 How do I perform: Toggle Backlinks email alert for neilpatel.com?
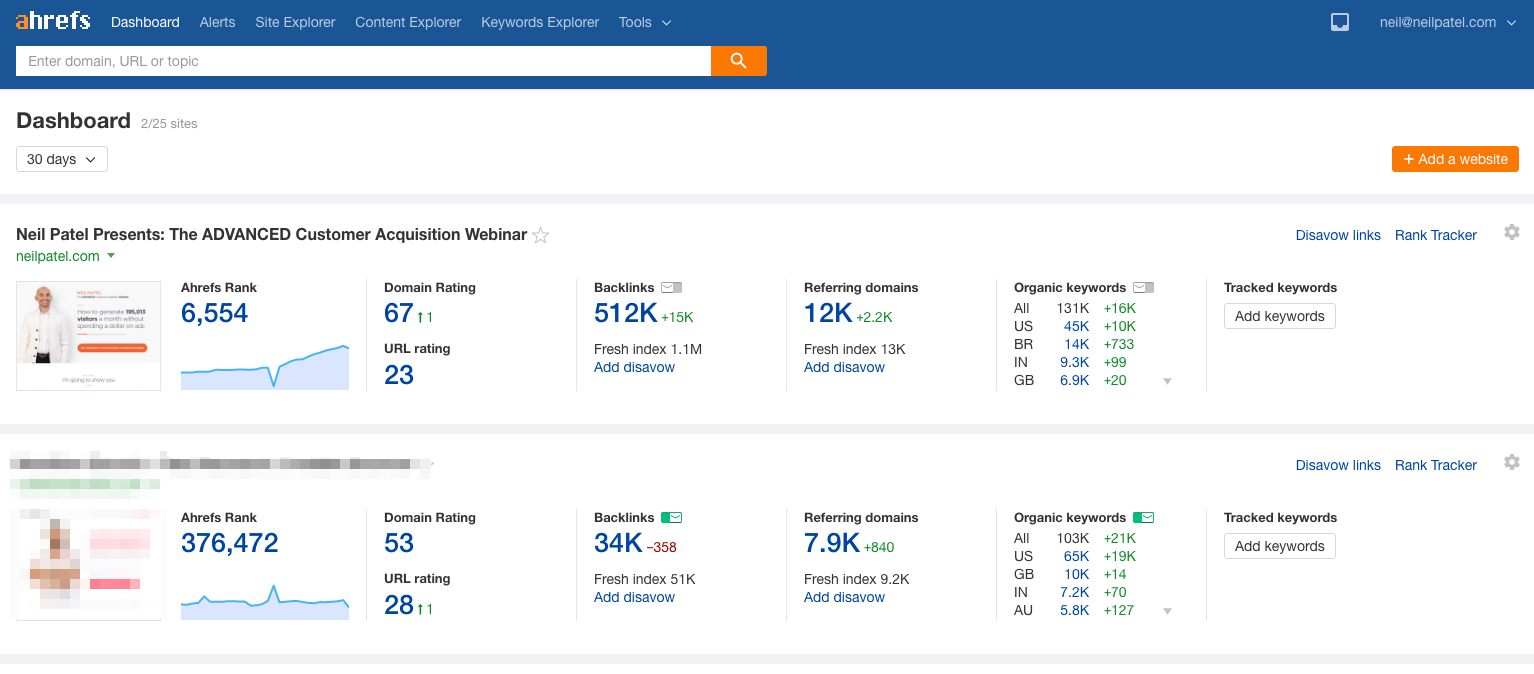672,288
